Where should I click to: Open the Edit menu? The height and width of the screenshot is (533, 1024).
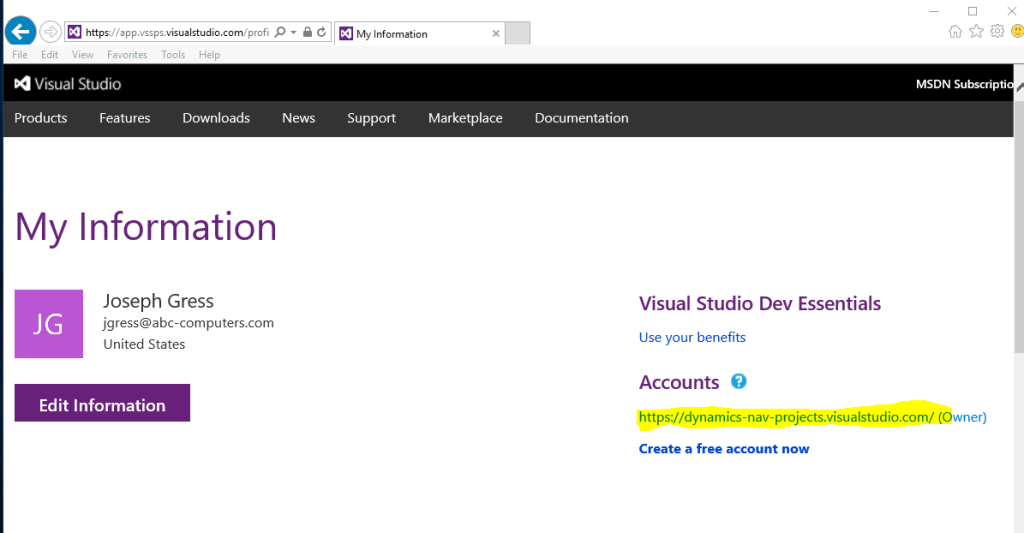click(x=50, y=55)
